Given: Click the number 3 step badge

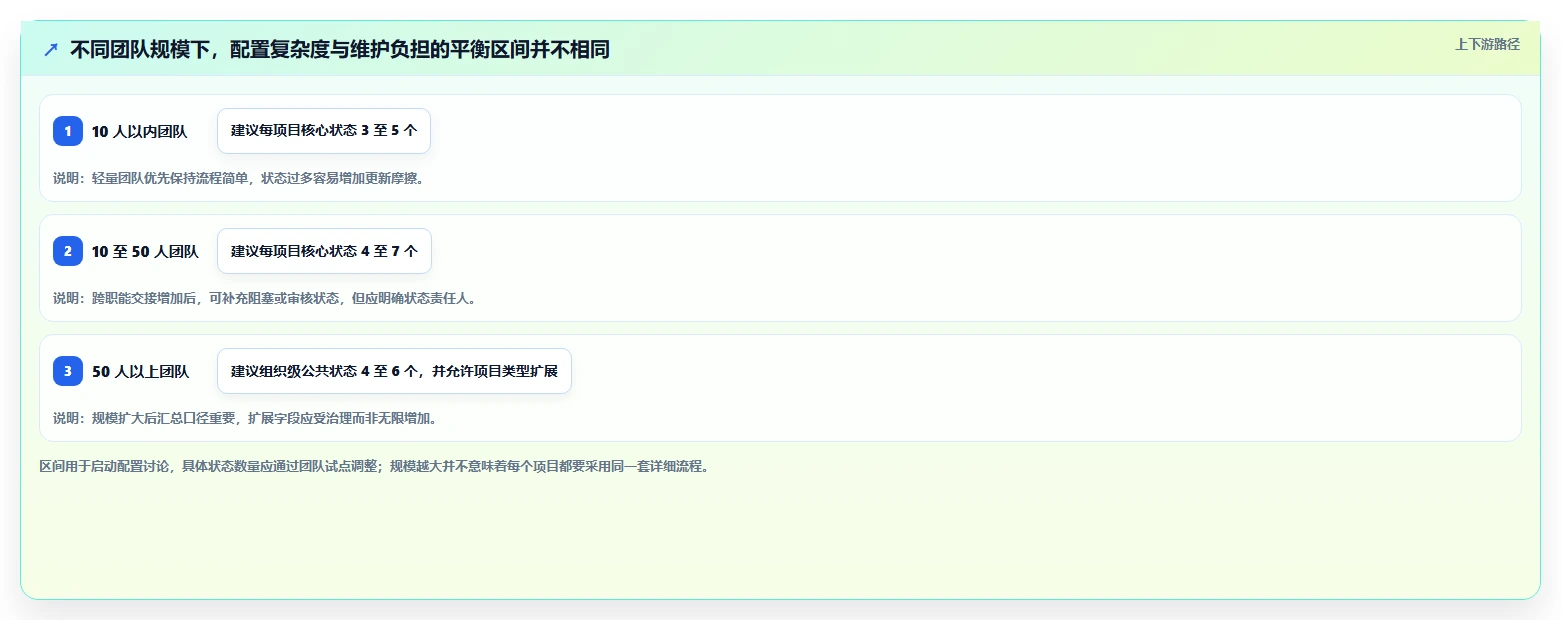Looking at the screenshot, I should tap(68, 371).
